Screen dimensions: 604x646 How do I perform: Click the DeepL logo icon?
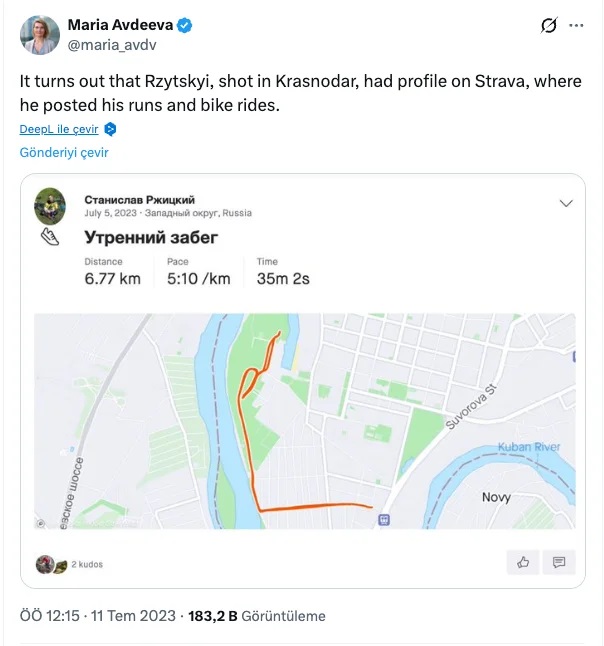pyautogui.click(x=111, y=129)
